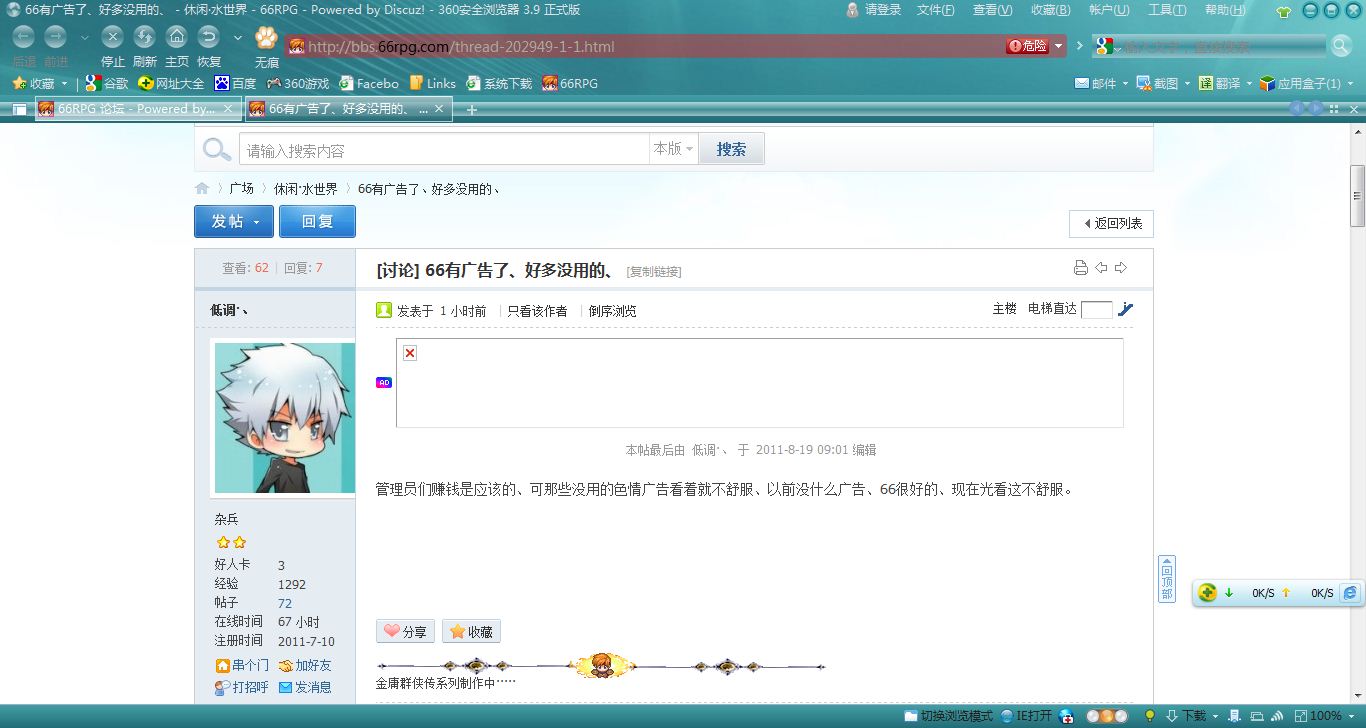Open the 360 first-aid repair icon in the status bar
Image resolution: width=1366 pixels, height=728 pixels.
pos(1067,716)
